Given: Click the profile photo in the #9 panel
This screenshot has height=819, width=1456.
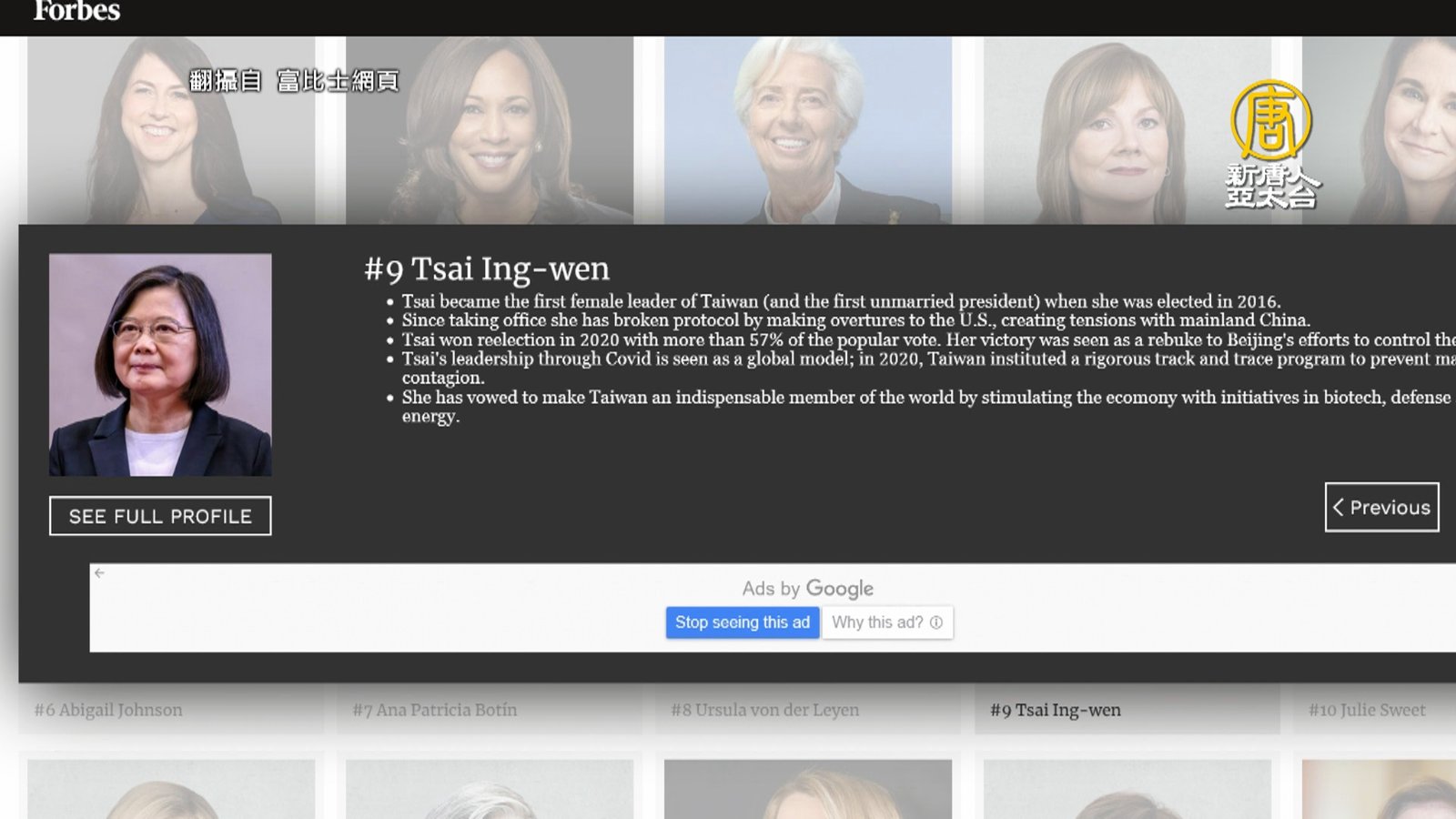Looking at the screenshot, I should tap(160, 365).
